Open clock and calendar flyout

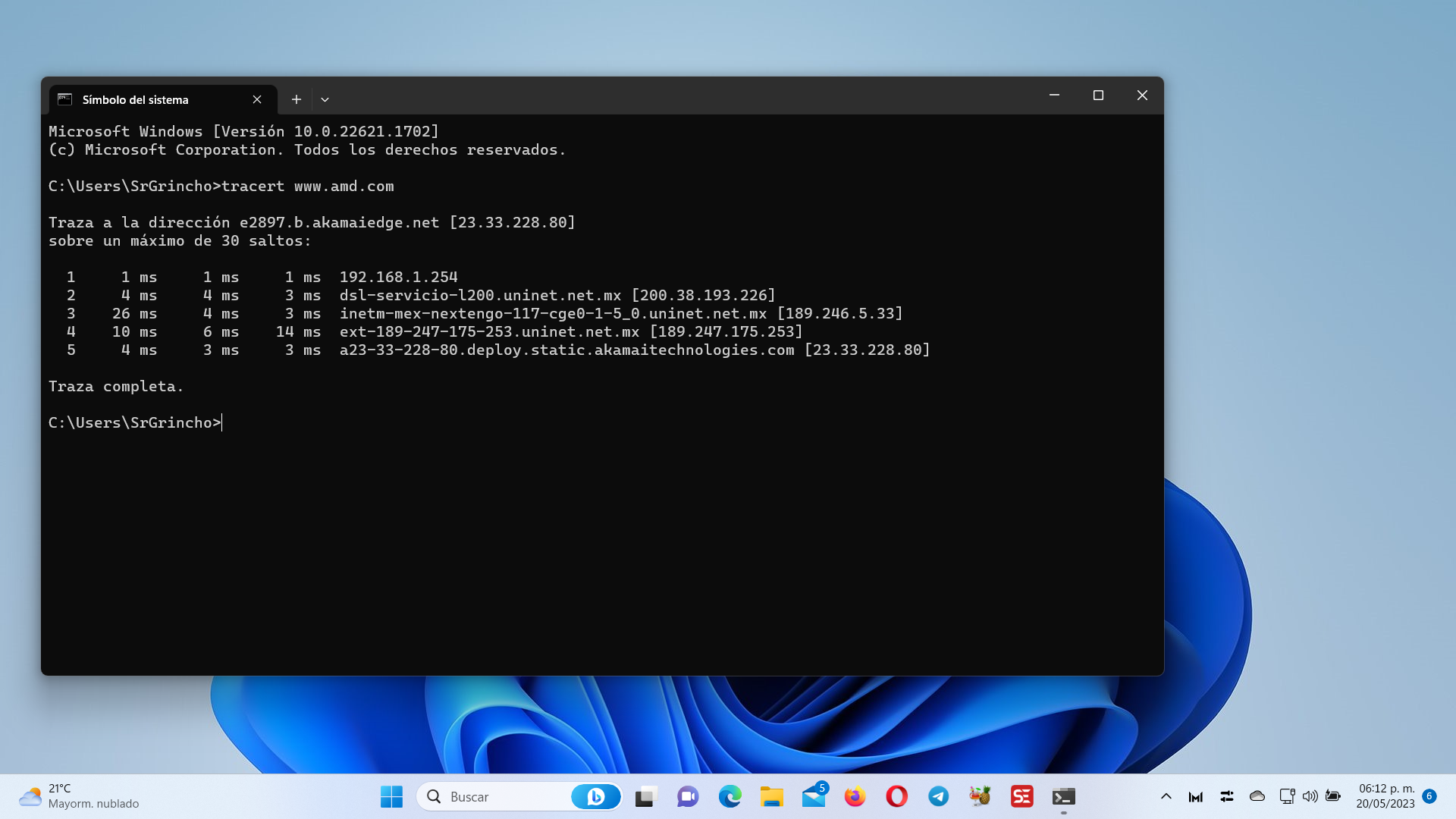1385,796
